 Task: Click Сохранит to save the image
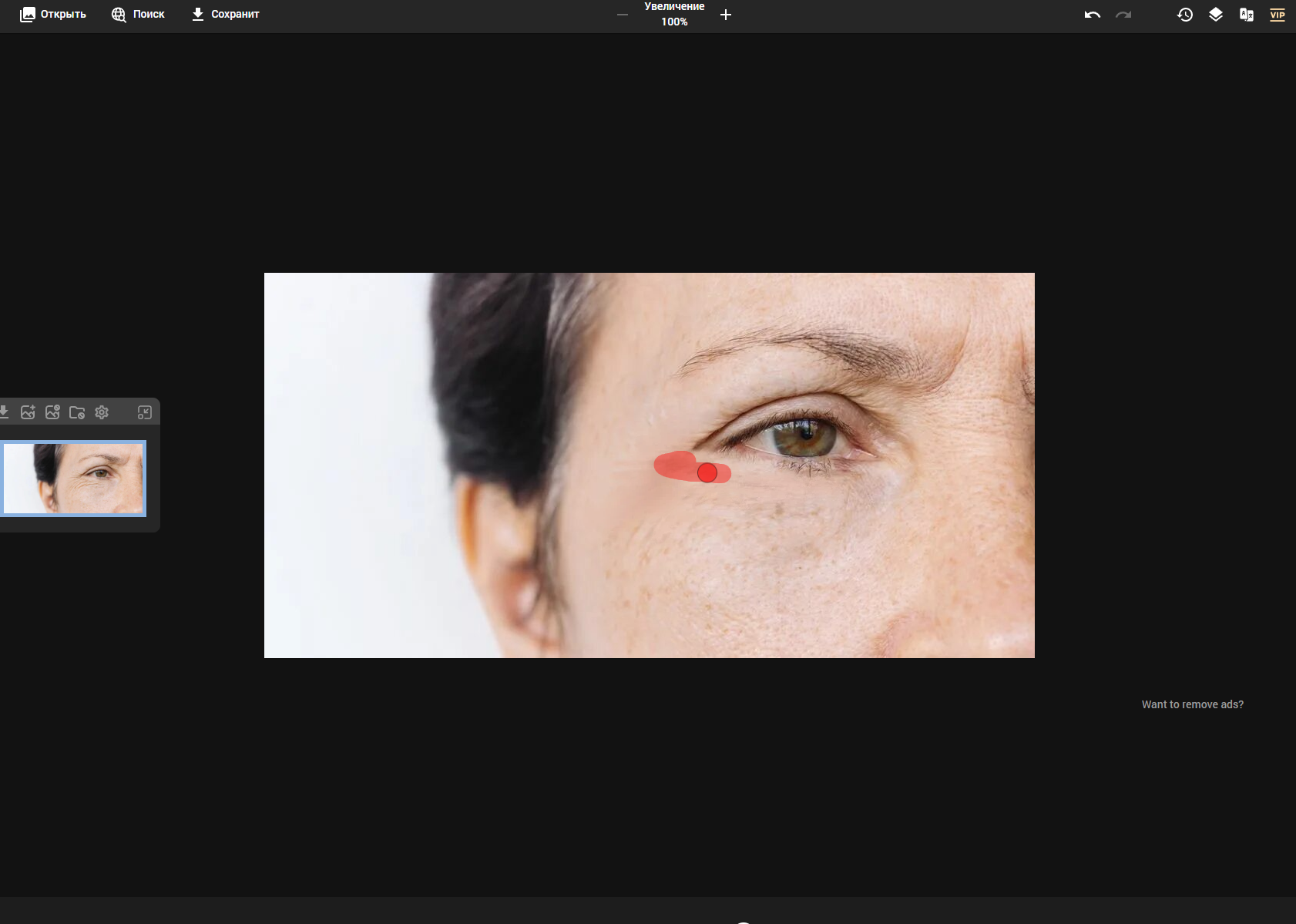pyautogui.click(x=225, y=15)
